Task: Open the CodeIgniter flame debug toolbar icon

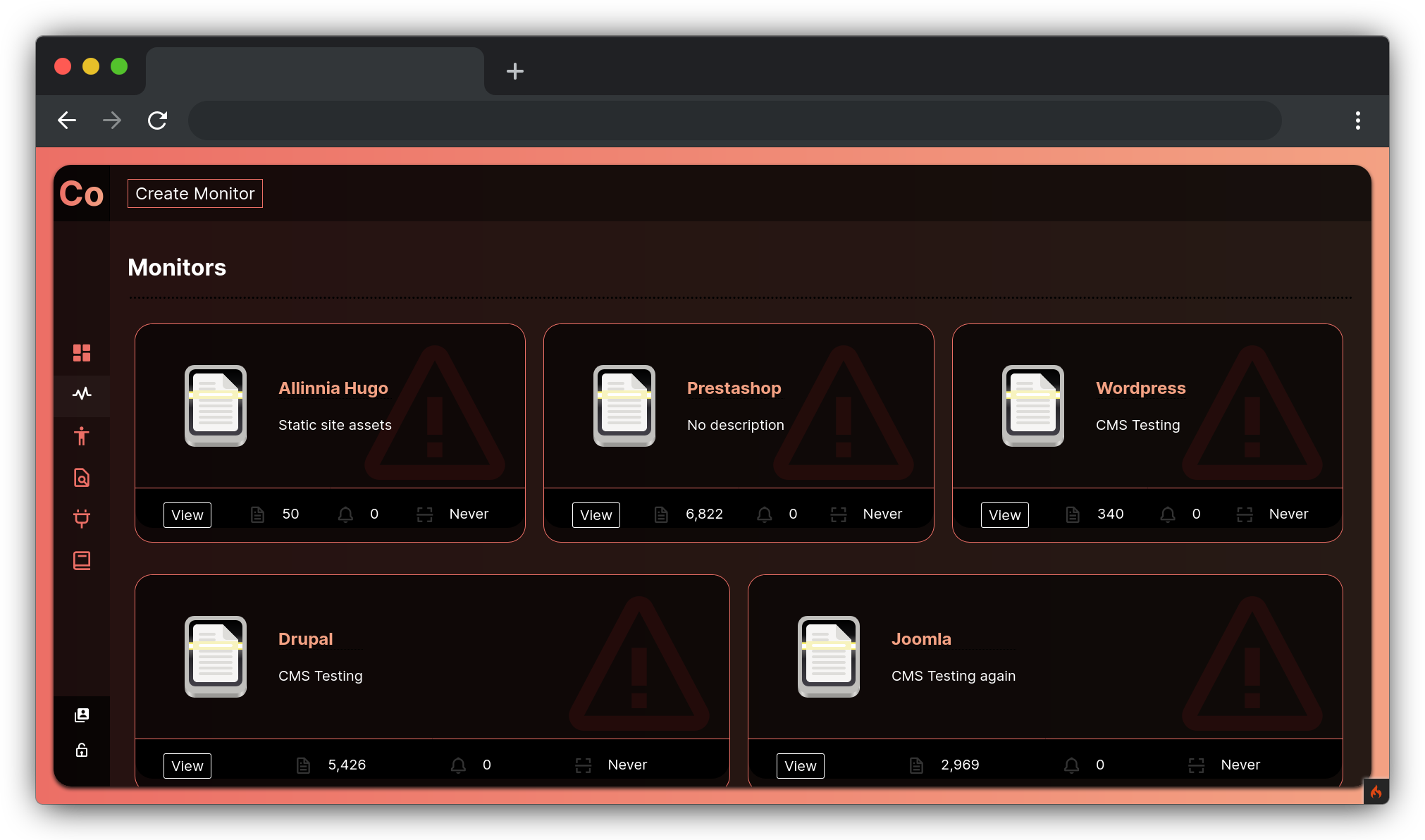Action: [x=1377, y=792]
